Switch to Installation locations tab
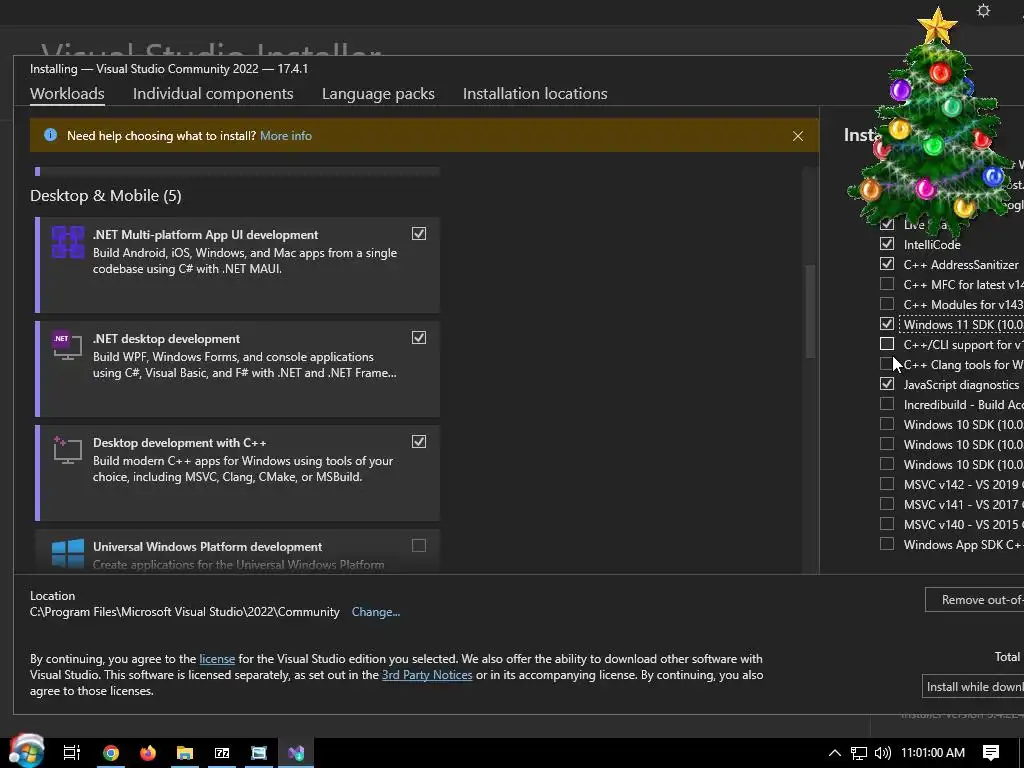Screen dimensions: 1024x768 [535, 93]
